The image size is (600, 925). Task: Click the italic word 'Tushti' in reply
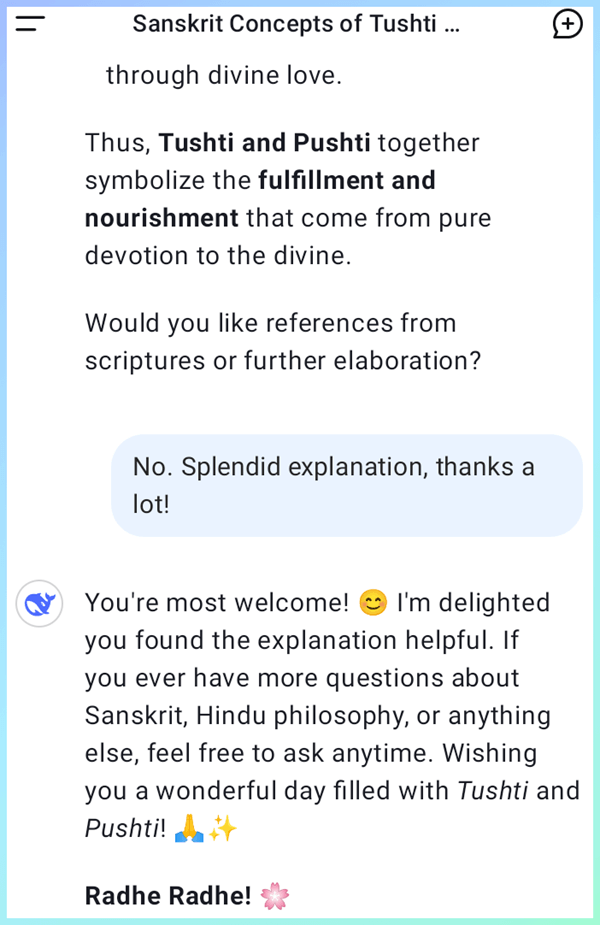(x=493, y=791)
